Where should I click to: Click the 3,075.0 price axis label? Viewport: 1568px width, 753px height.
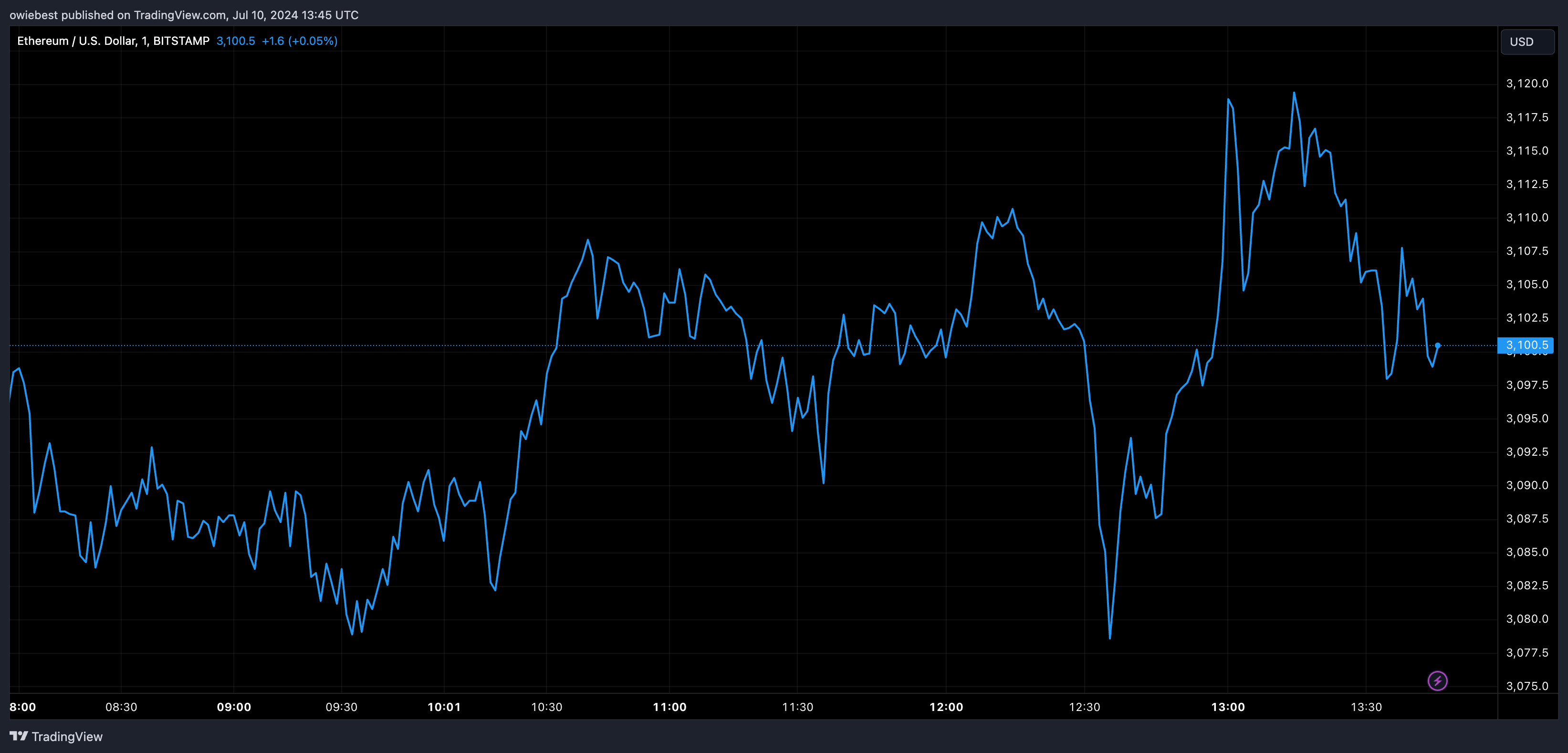coord(1526,686)
